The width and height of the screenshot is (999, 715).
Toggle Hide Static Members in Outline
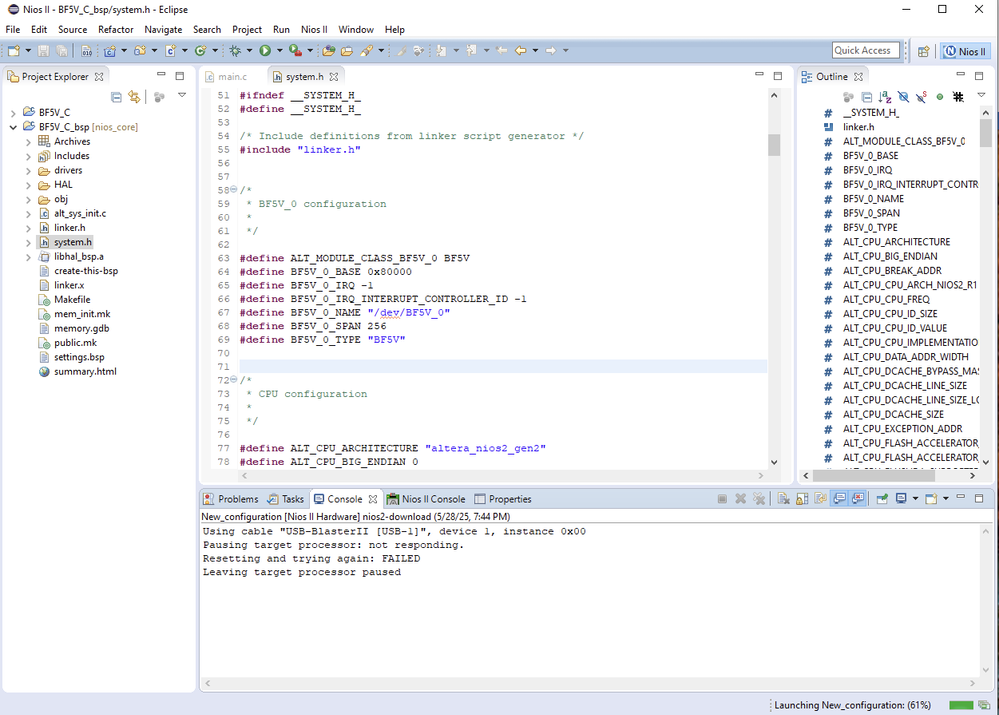pyautogui.click(x=921, y=97)
